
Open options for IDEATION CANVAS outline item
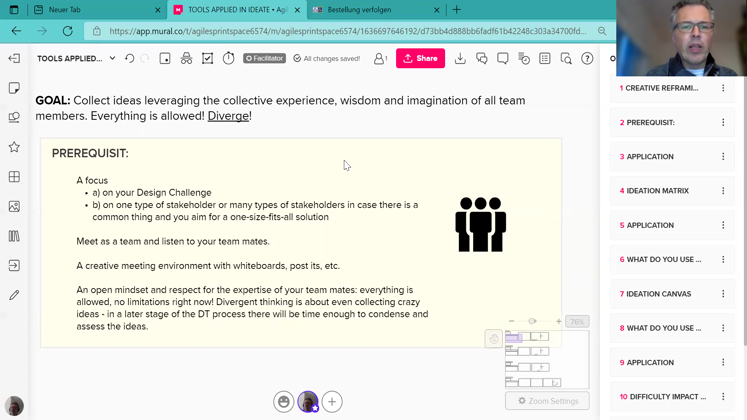point(723,294)
